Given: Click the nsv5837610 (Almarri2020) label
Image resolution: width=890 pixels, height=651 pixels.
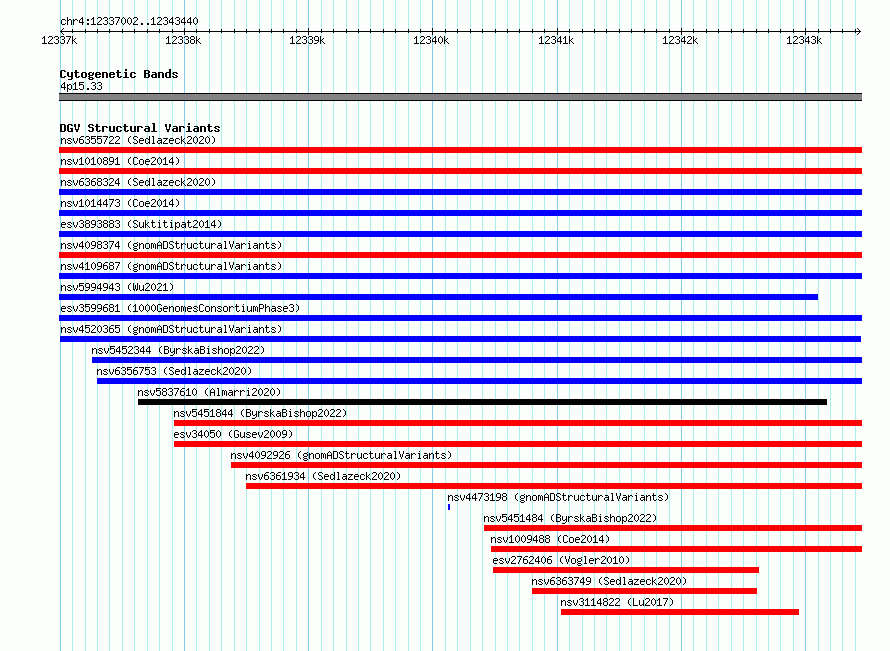Looking at the screenshot, I should coord(209,392).
